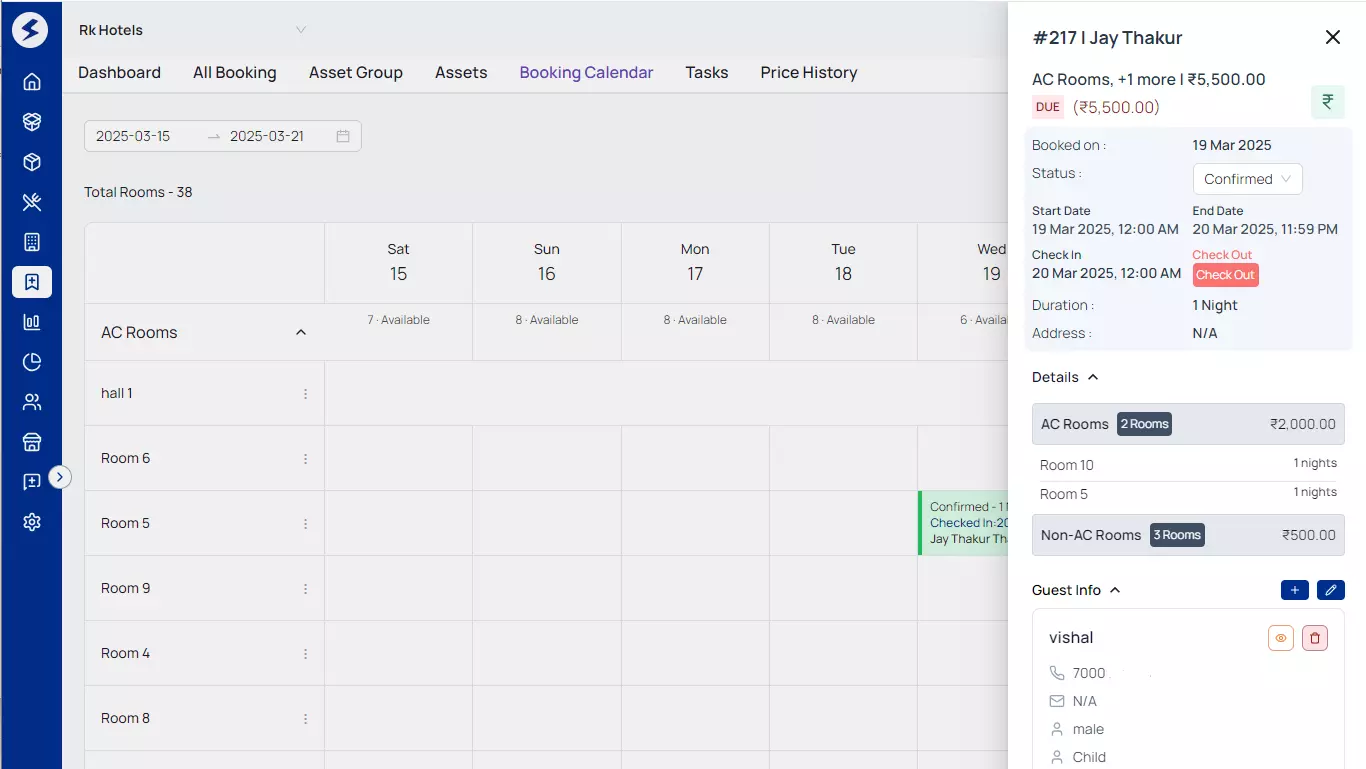Open payment details via the green rupee icon
Viewport: 1366px width, 769px height.
1327,101
